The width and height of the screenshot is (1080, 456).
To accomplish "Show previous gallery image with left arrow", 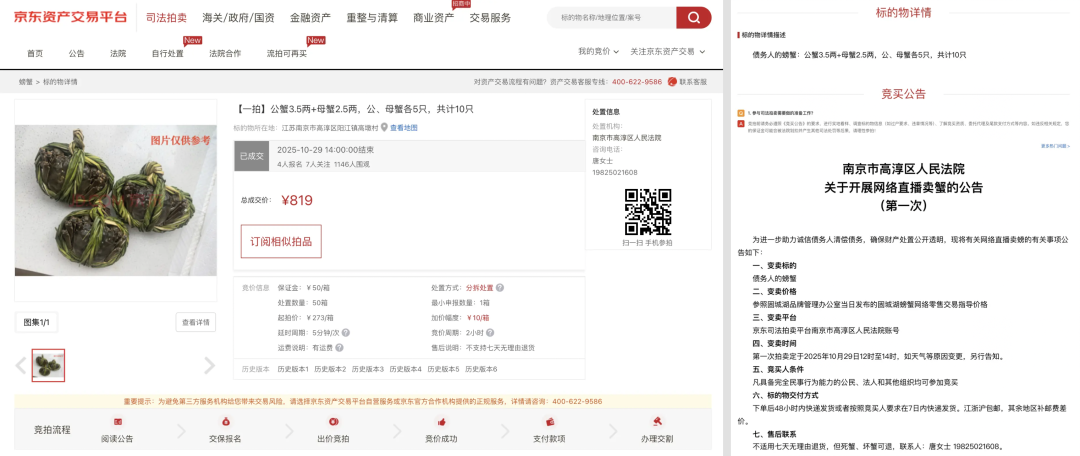I will [21, 365].
